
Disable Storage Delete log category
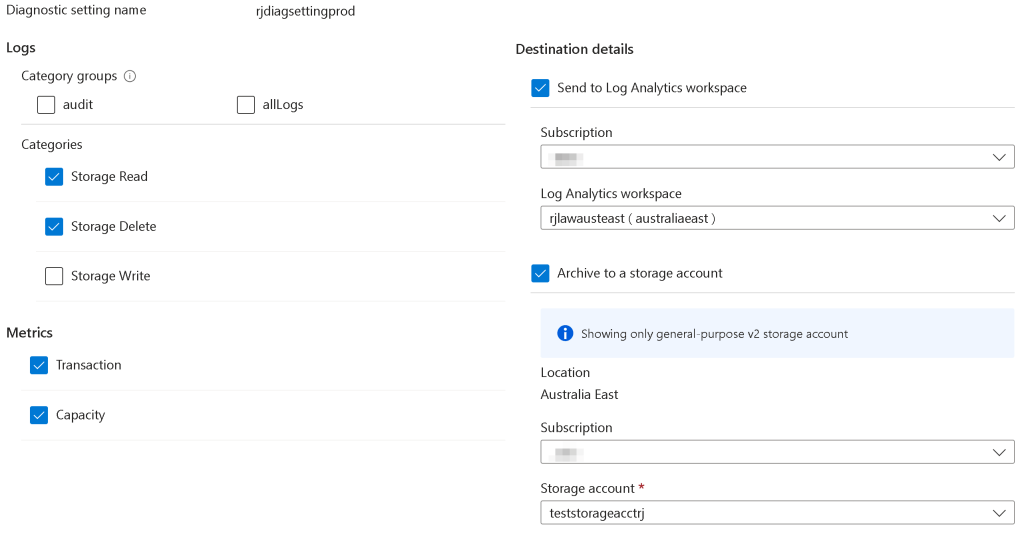pos(54,227)
